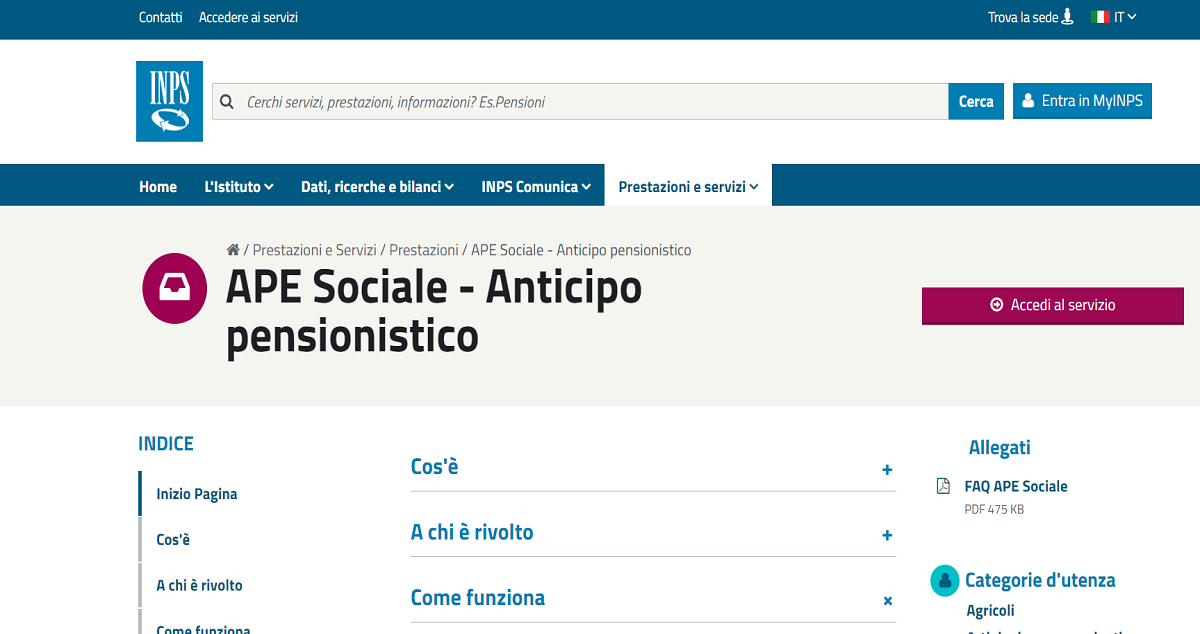Click Entra in MyINPS button
The height and width of the screenshot is (634, 1200).
1082,101
